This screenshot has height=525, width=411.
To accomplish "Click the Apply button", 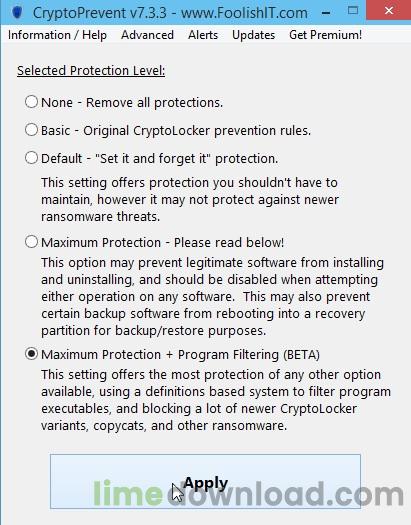I will click(205, 481).
